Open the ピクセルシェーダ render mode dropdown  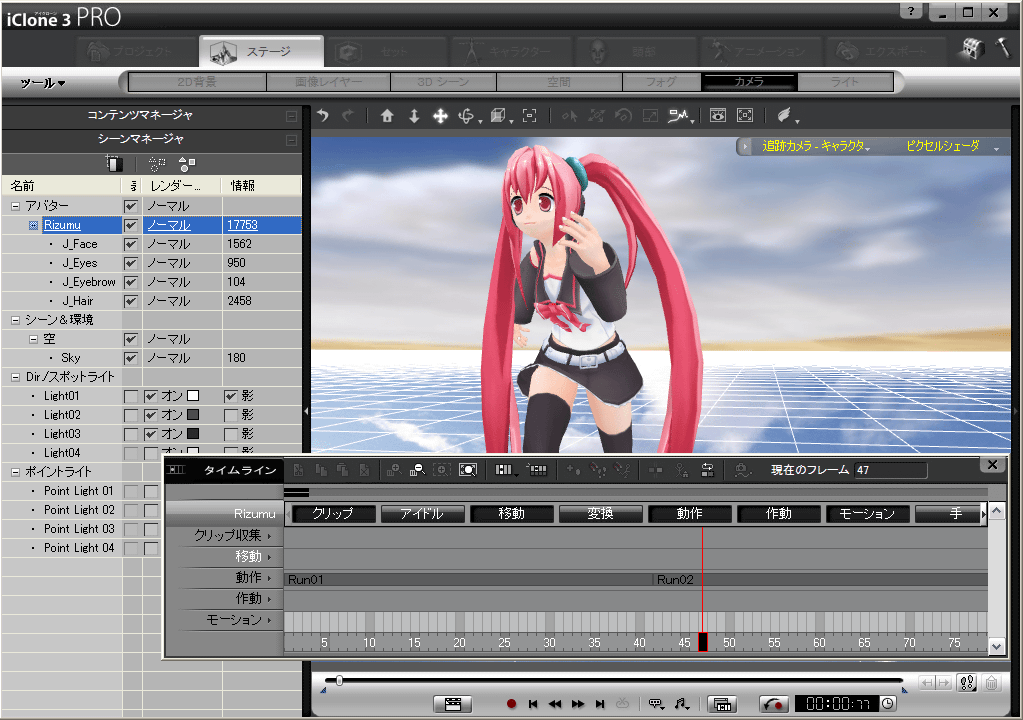pyautogui.click(x=952, y=146)
